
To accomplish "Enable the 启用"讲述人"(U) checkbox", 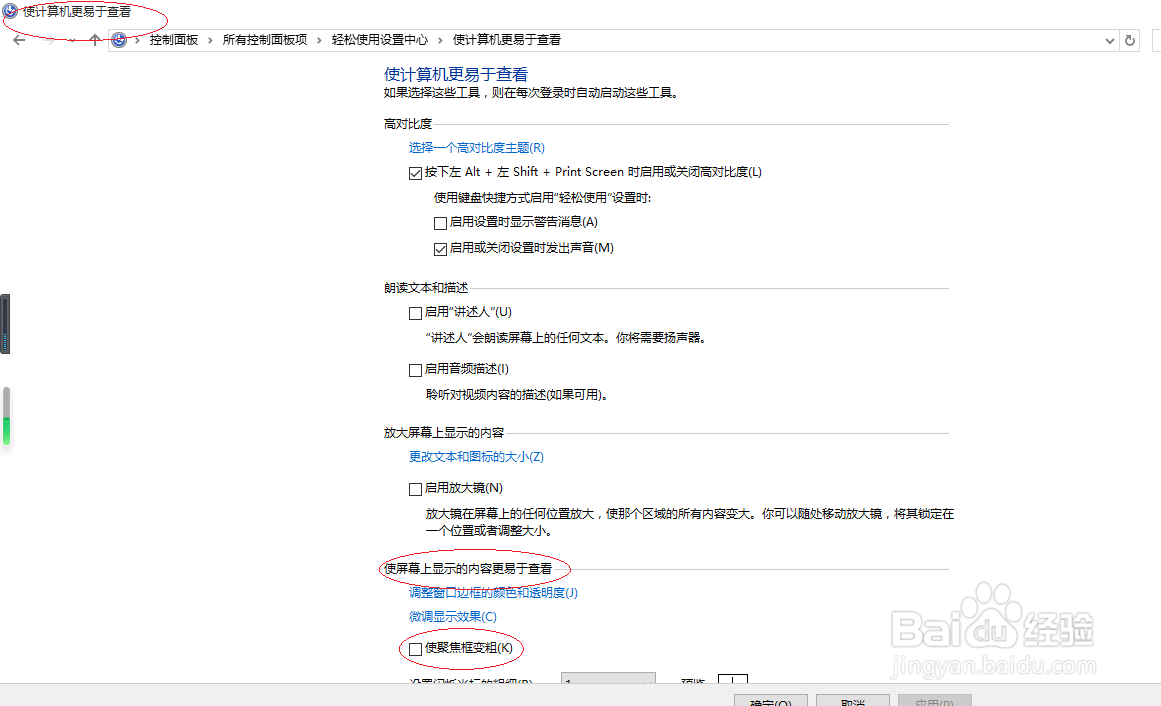I will point(415,312).
